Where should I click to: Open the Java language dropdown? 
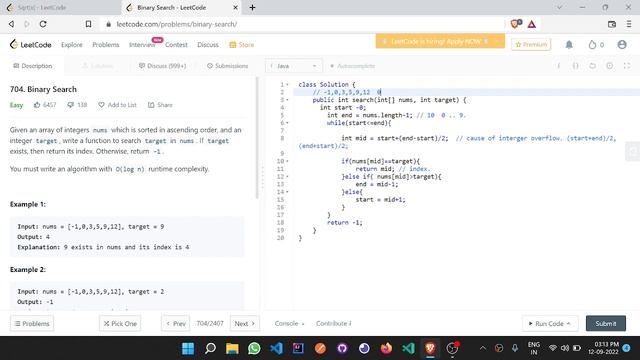pos(293,66)
